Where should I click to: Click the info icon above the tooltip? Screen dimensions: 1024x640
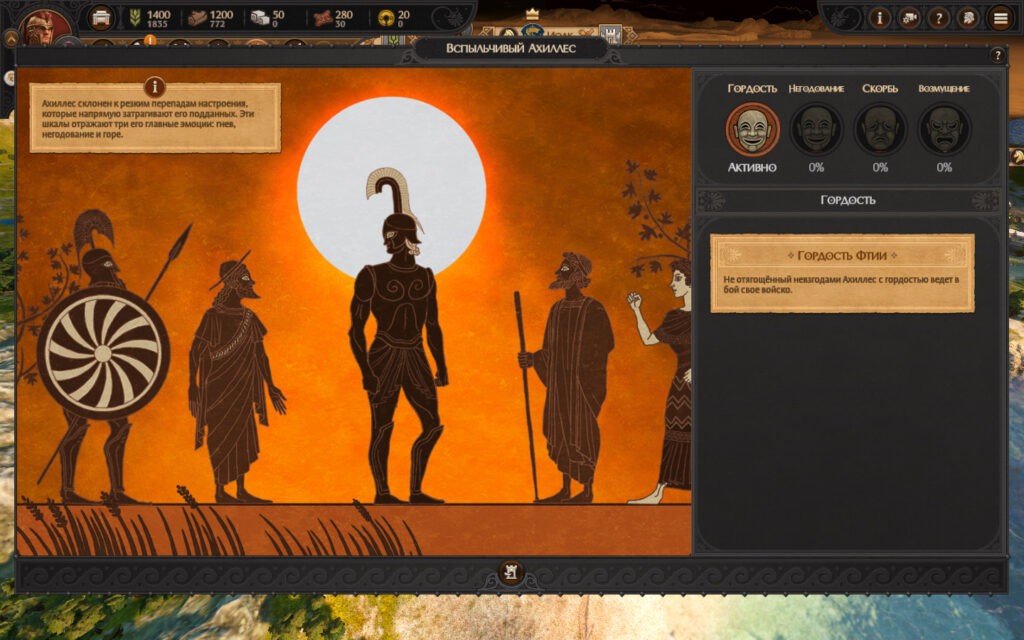155,87
